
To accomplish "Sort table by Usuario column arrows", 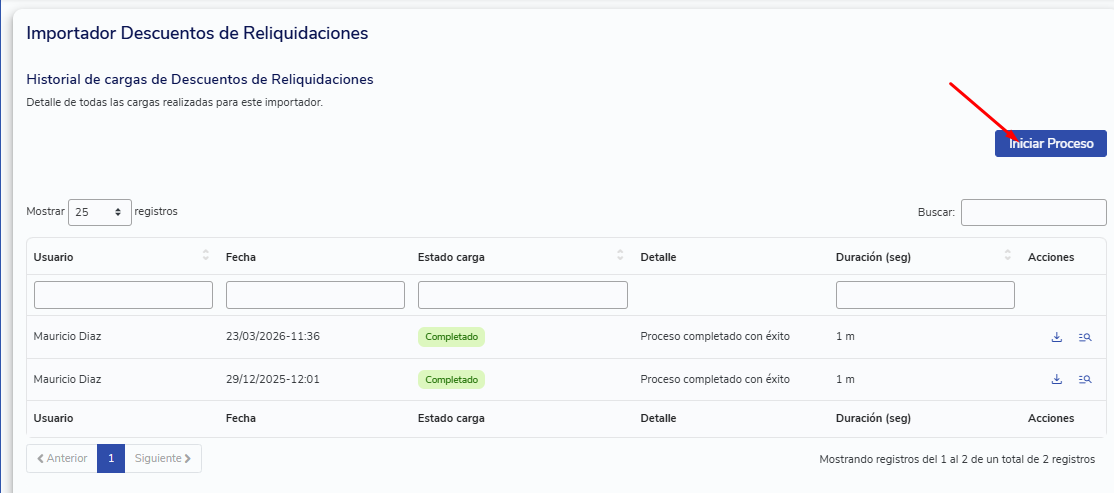I will point(206,255).
